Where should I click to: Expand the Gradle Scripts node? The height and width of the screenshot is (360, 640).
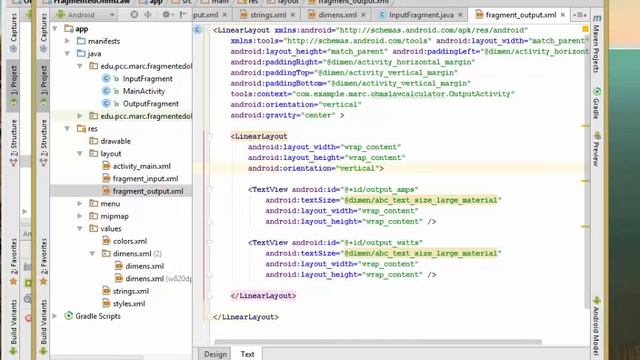[x=55, y=316]
